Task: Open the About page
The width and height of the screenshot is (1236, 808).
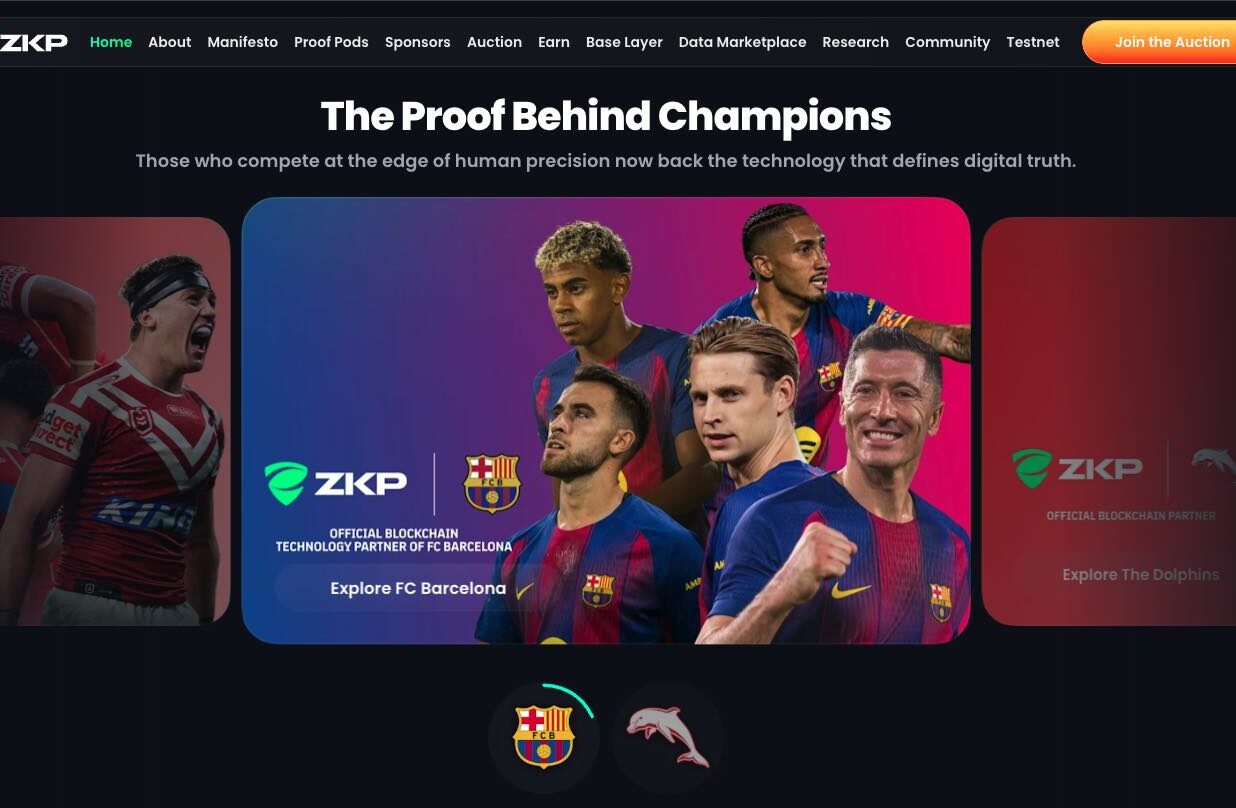Action: (x=170, y=42)
